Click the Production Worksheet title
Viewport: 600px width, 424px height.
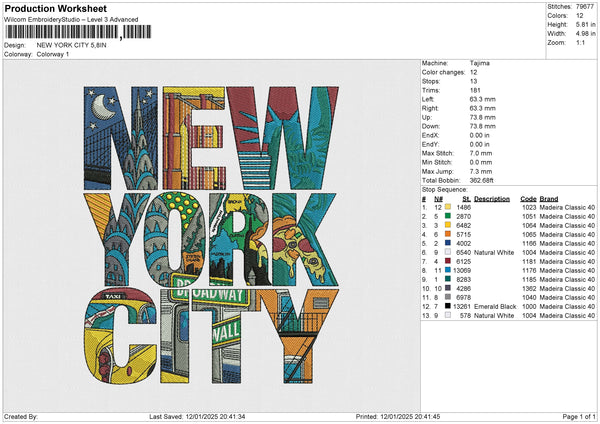tap(56, 8)
